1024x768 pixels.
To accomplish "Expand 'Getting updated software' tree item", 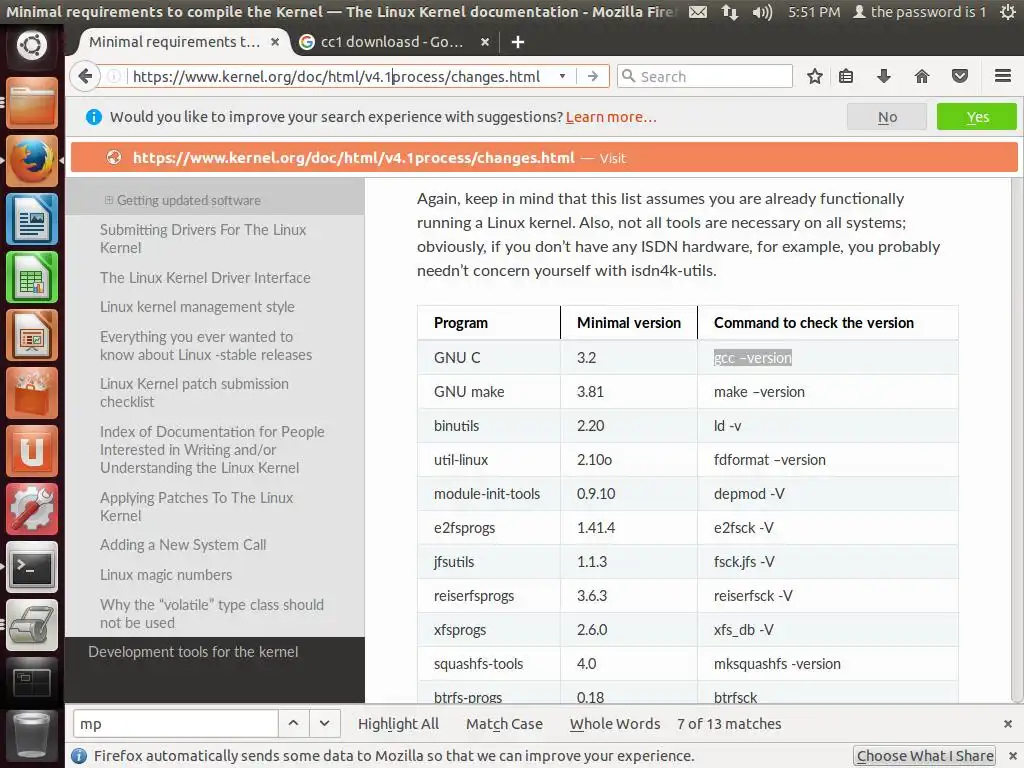I will (x=108, y=200).
